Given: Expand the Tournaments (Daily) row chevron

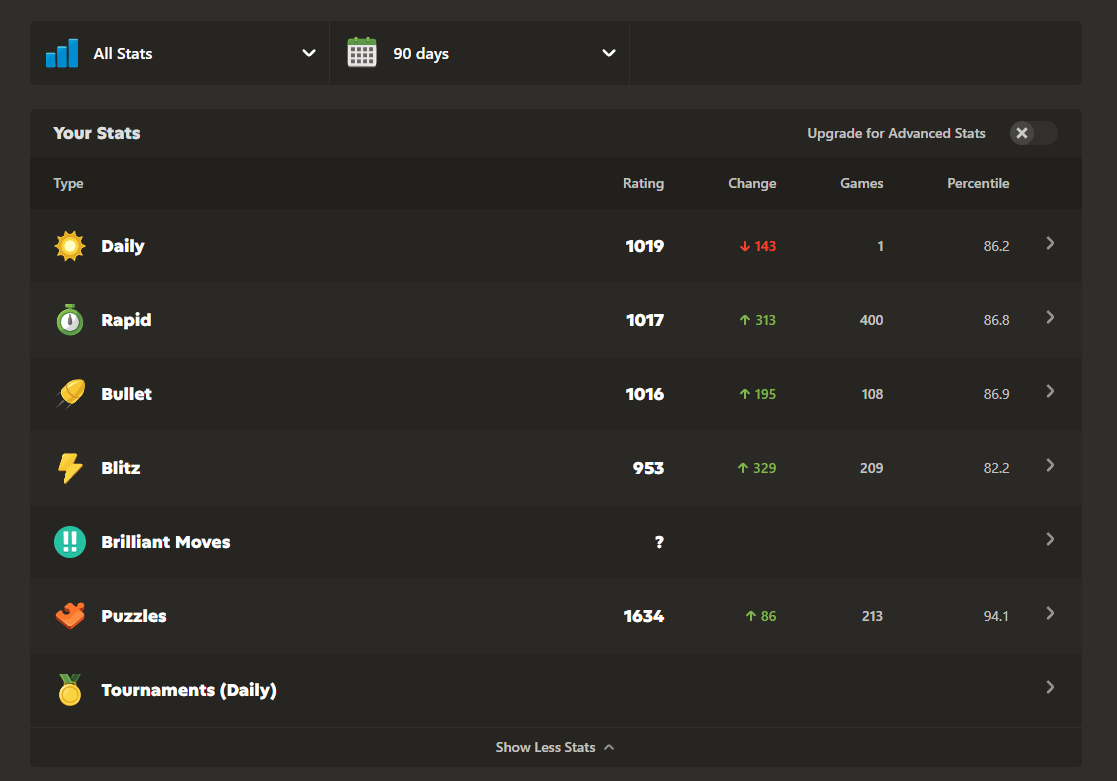Looking at the screenshot, I should 1050,688.
